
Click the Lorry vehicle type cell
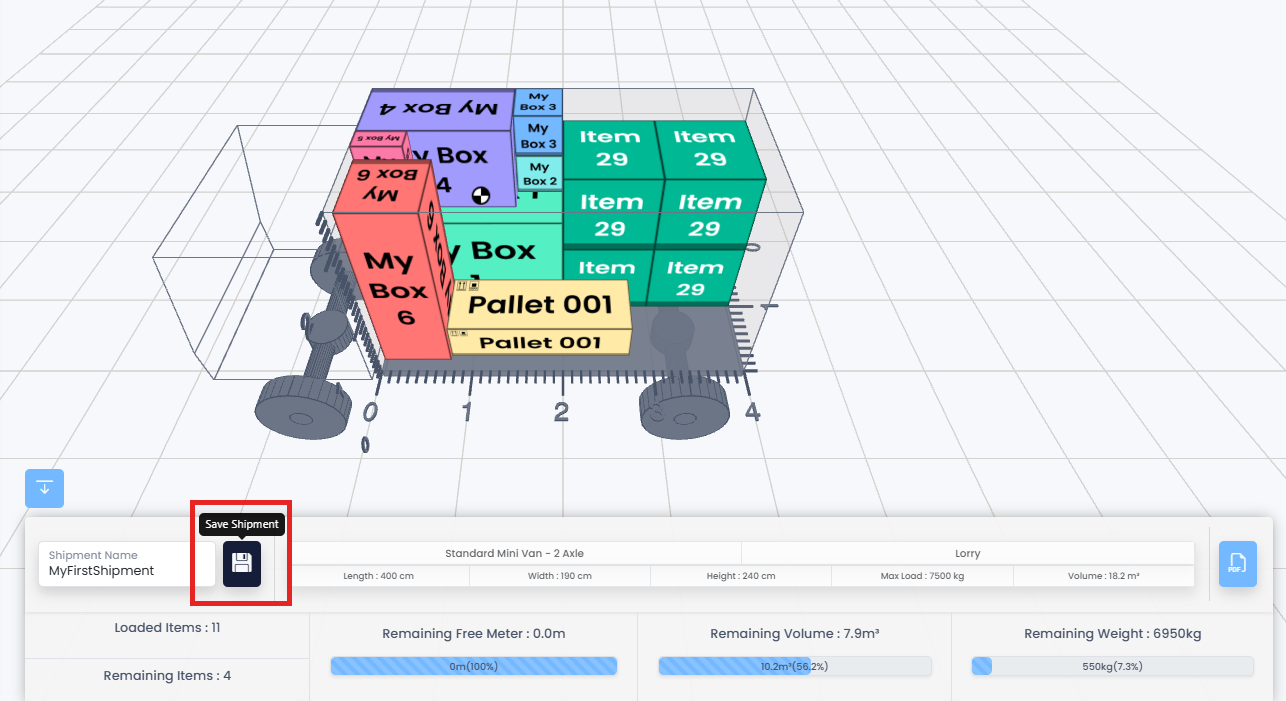(x=967, y=553)
